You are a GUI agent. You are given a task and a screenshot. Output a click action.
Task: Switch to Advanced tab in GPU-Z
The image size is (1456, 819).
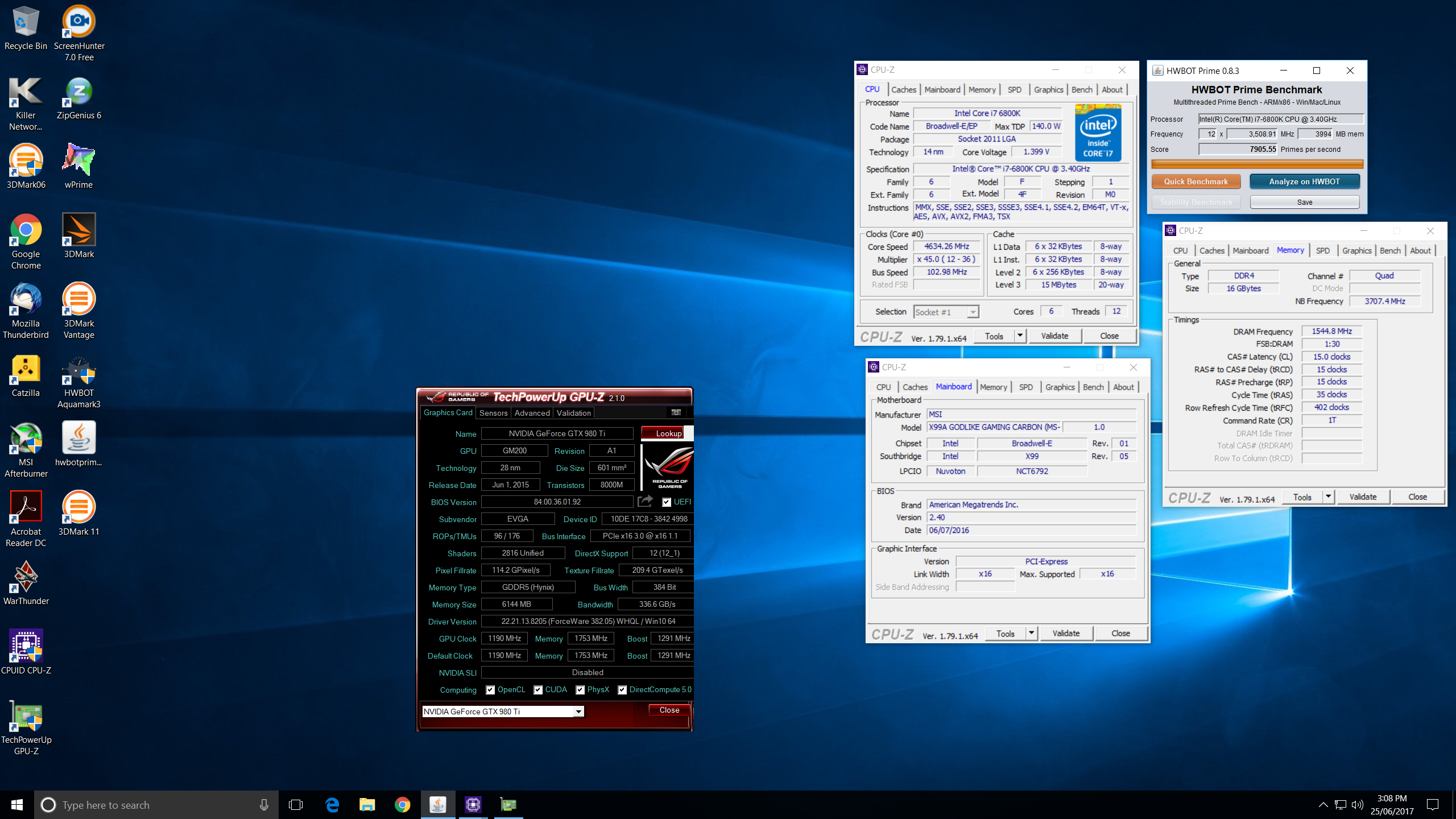coord(532,413)
